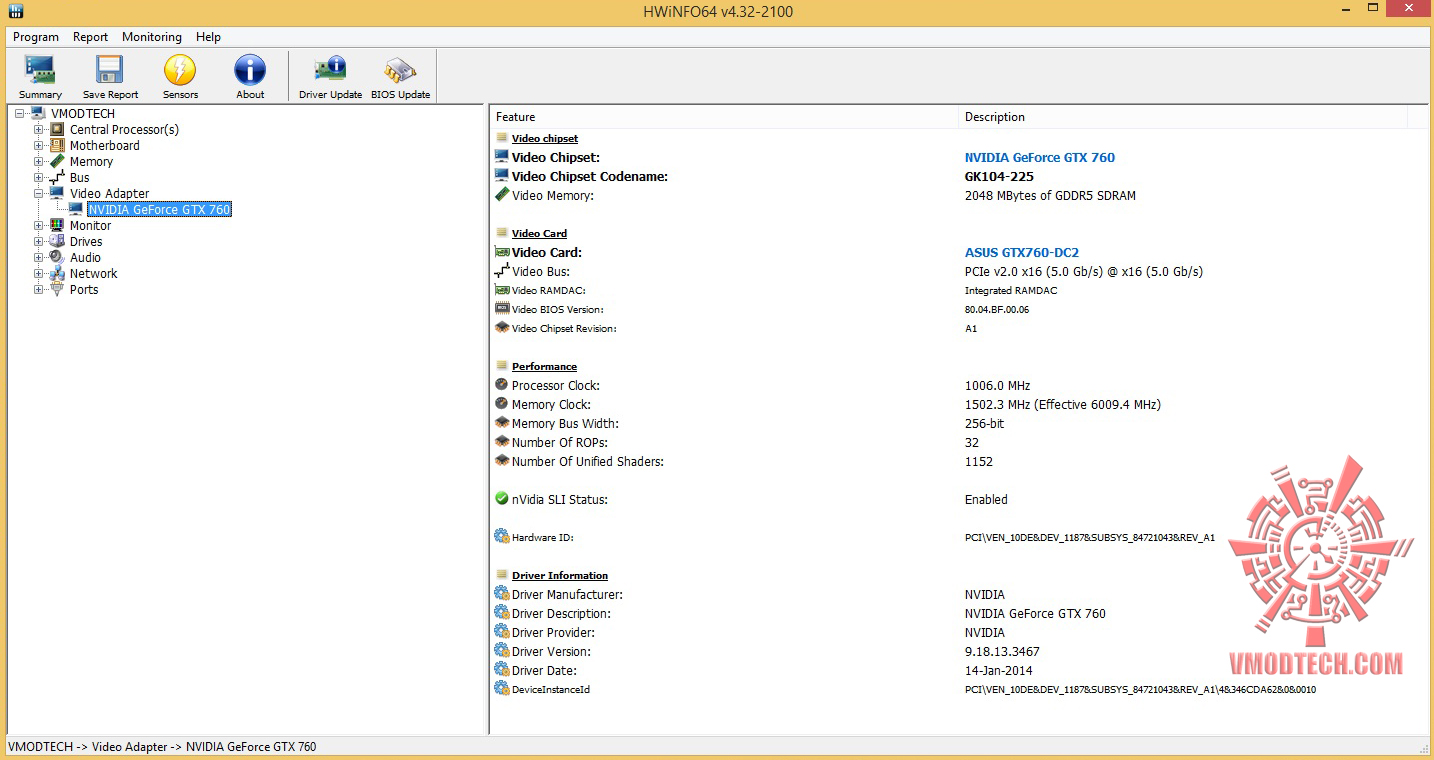Screen dimensions: 1434x760
Task: Click the Driver Date value 14-Jan-2014
Action: pyautogui.click(x=998, y=670)
